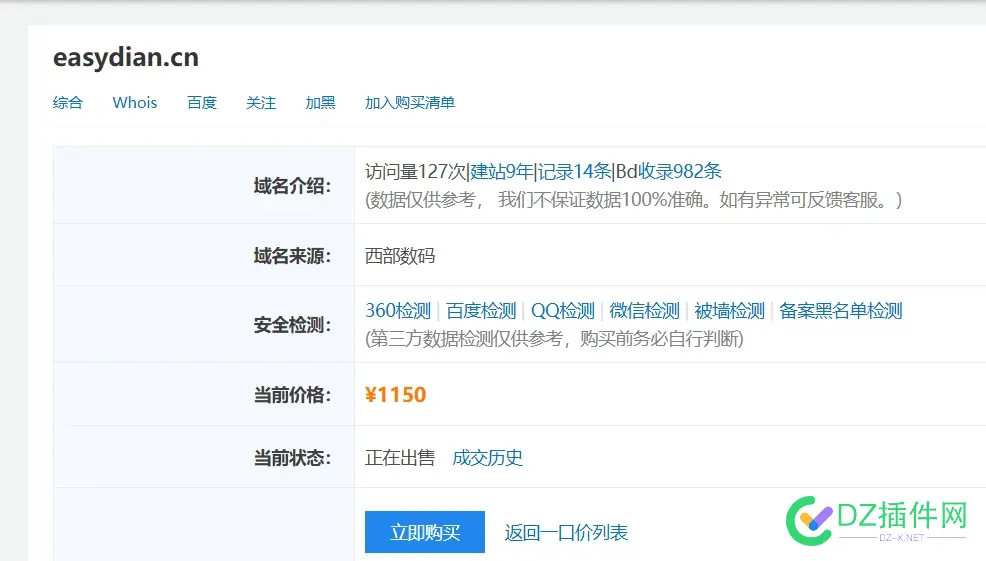View 成交历史 transaction history
986x561 pixels.
pos(487,458)
